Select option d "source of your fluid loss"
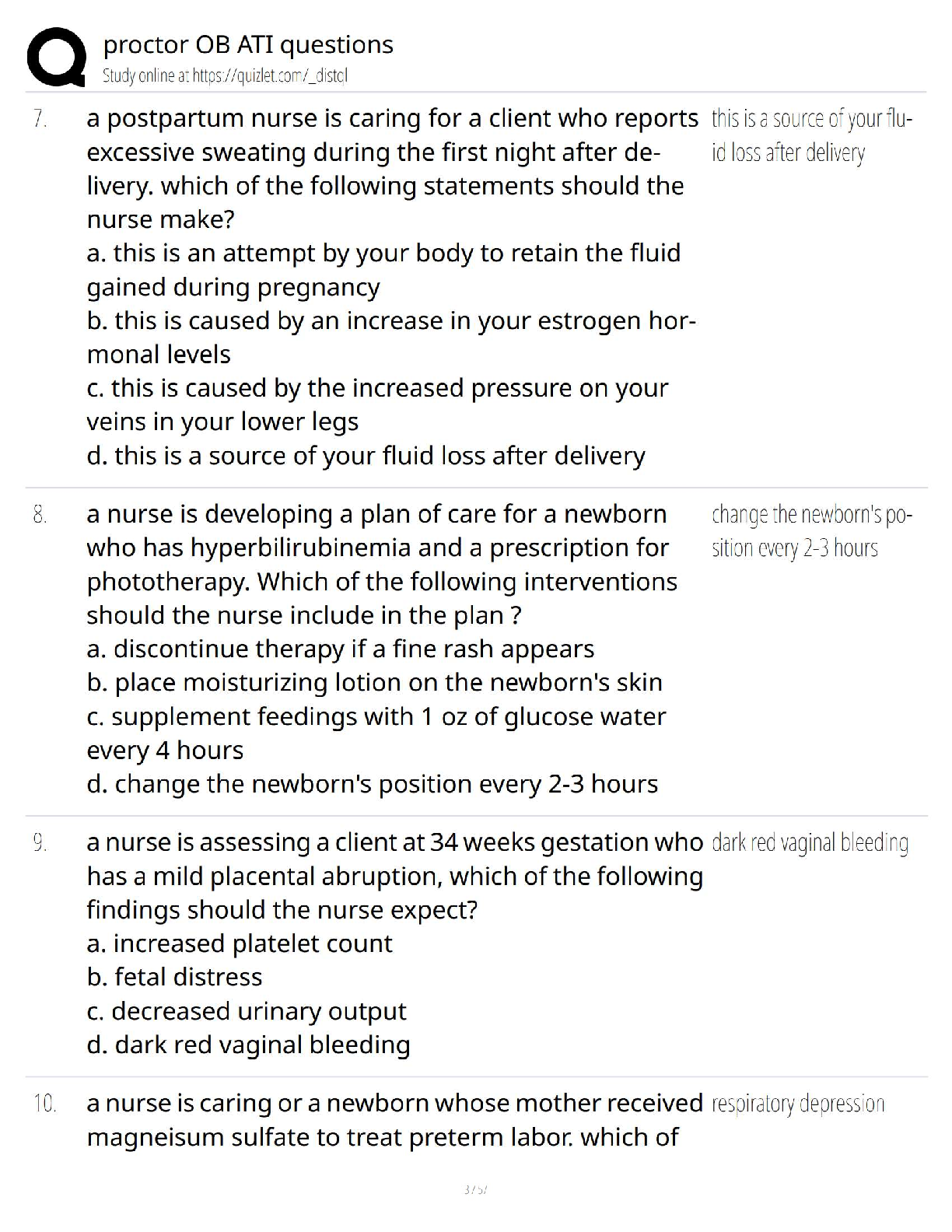 pos(366,456)
